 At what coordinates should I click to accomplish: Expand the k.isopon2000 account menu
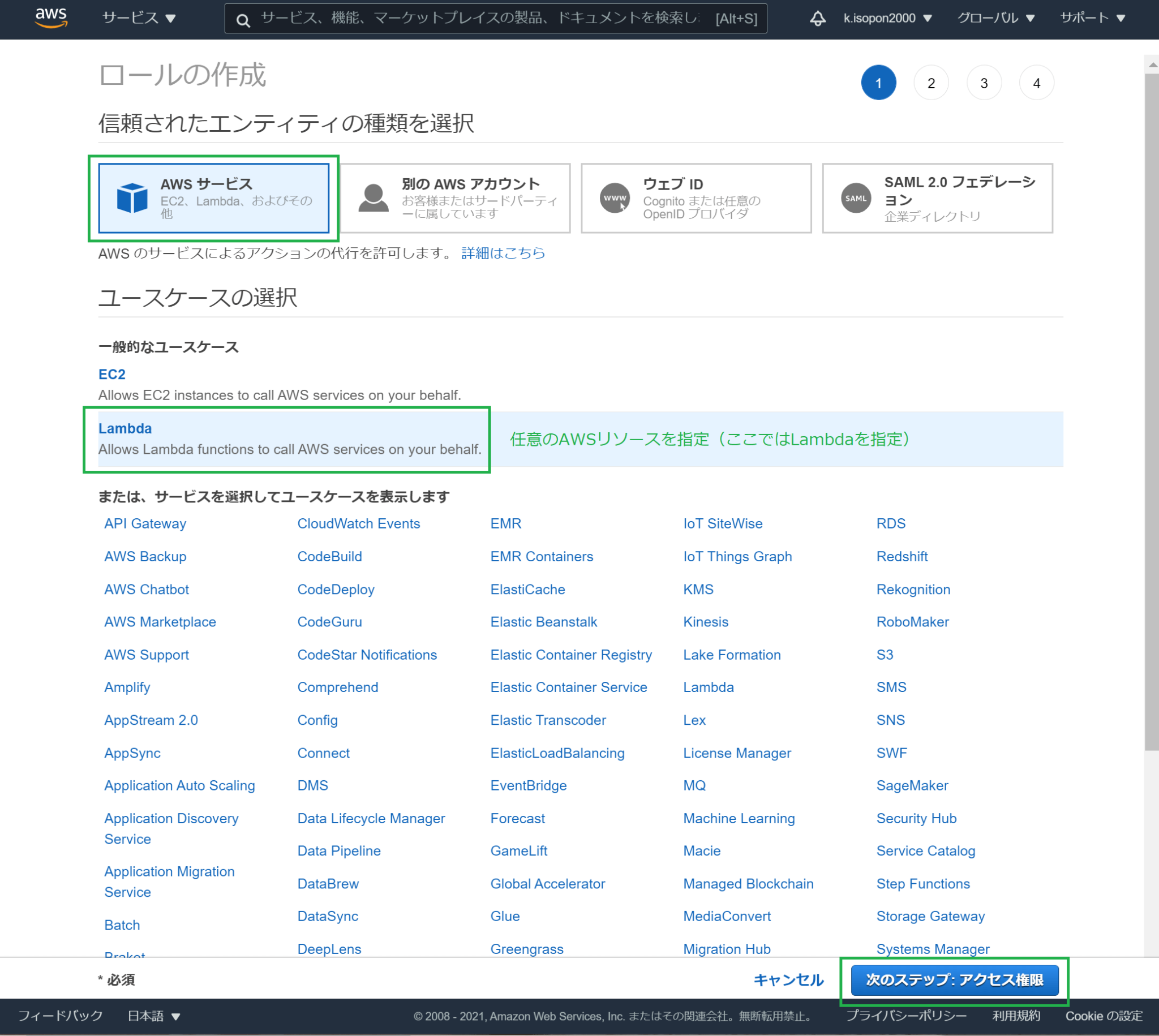(887, 18)
